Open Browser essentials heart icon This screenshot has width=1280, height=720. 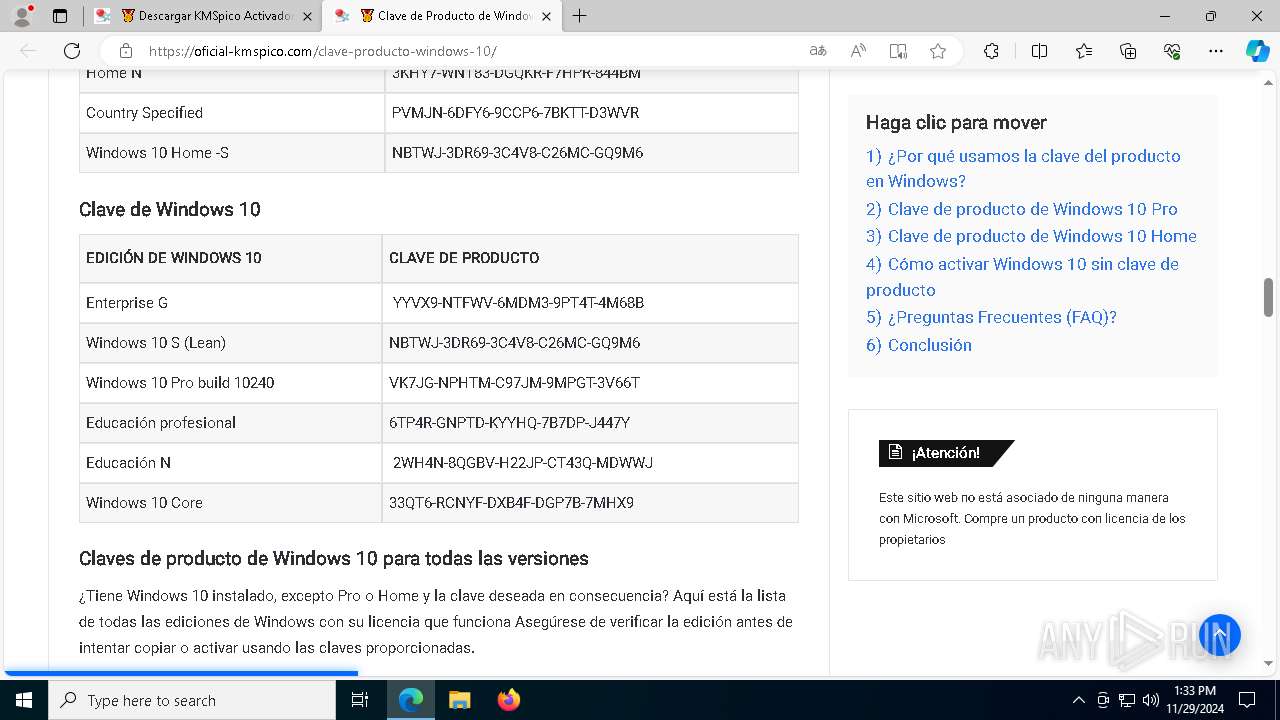(1172, 51)
